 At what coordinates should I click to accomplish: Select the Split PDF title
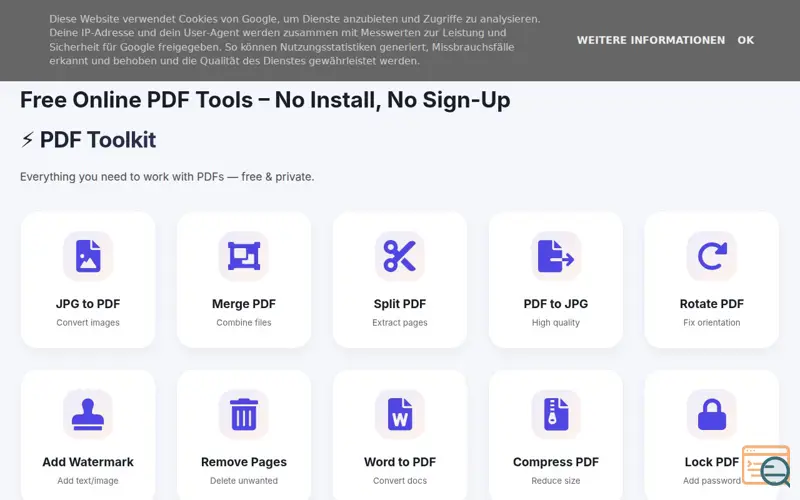399,304
